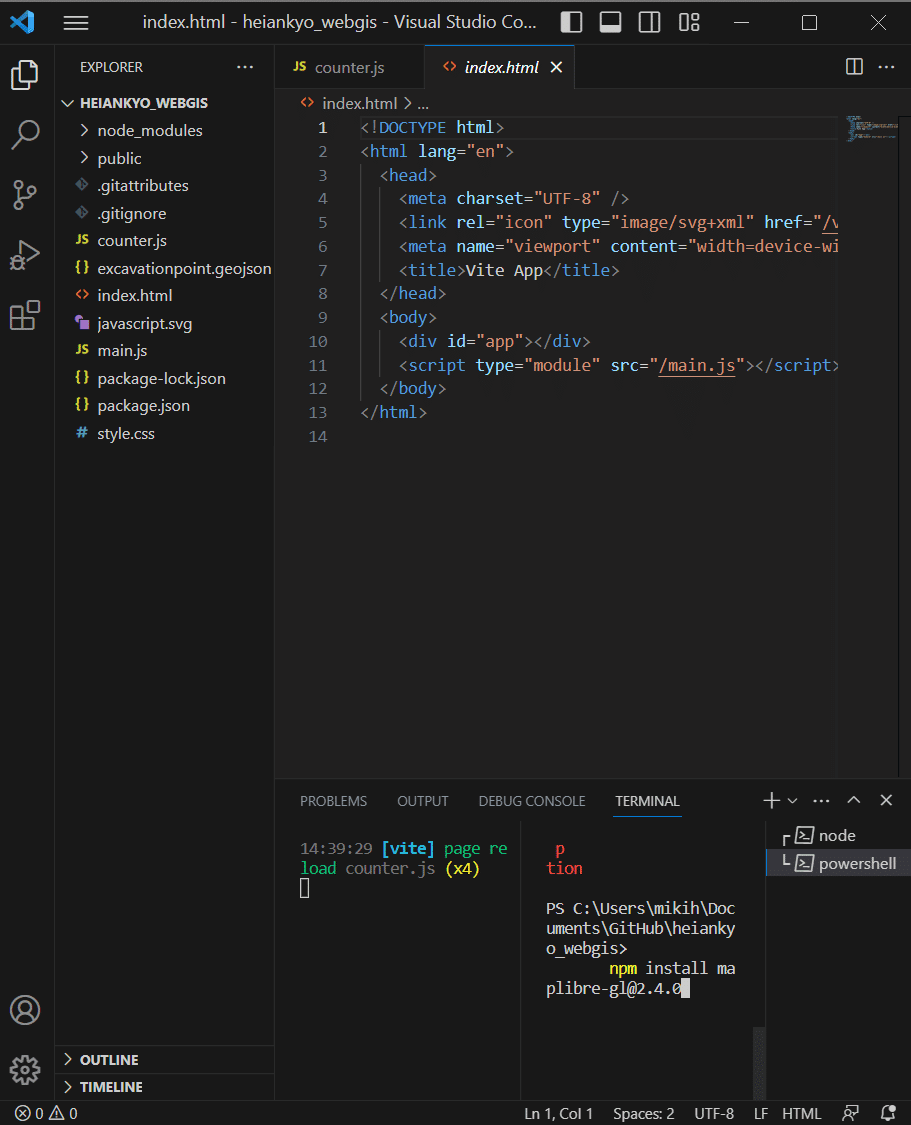Screen dimensions: 911x1125
Task: Click the editor minimap code preview
Action: [868, 129]
